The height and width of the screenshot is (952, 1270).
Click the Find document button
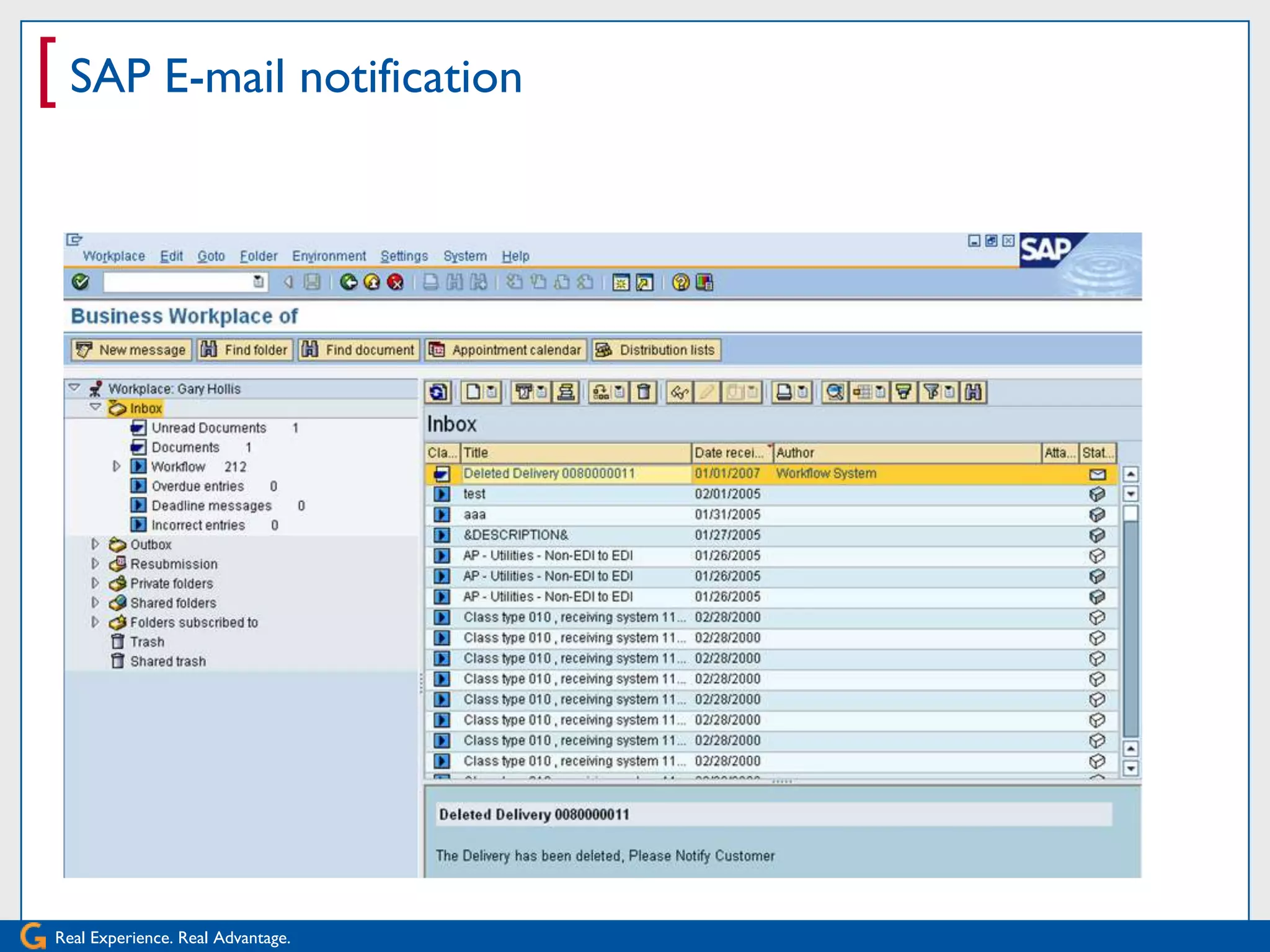(x=358, y=350)
